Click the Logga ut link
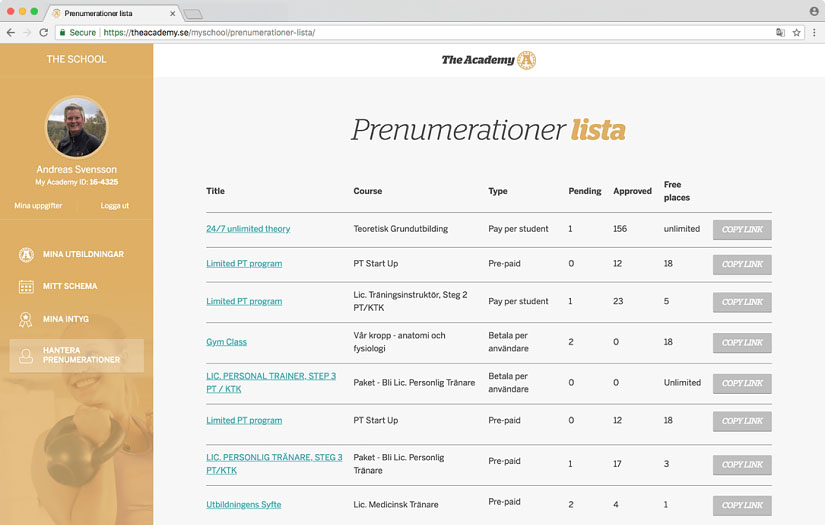This screenshot has height=525, width=825. (115, 206)
